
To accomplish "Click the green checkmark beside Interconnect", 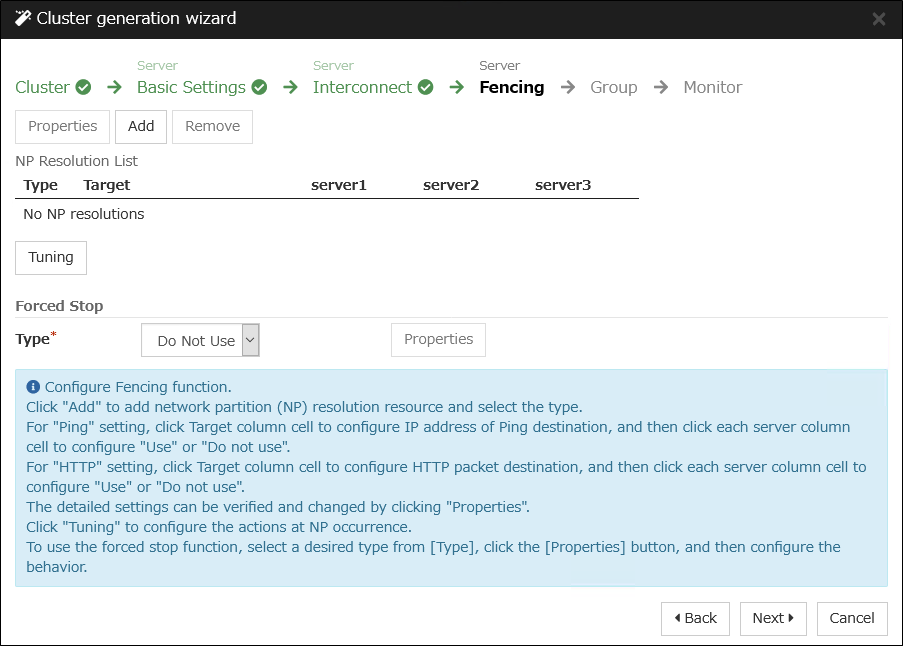I will click(425, 87).
